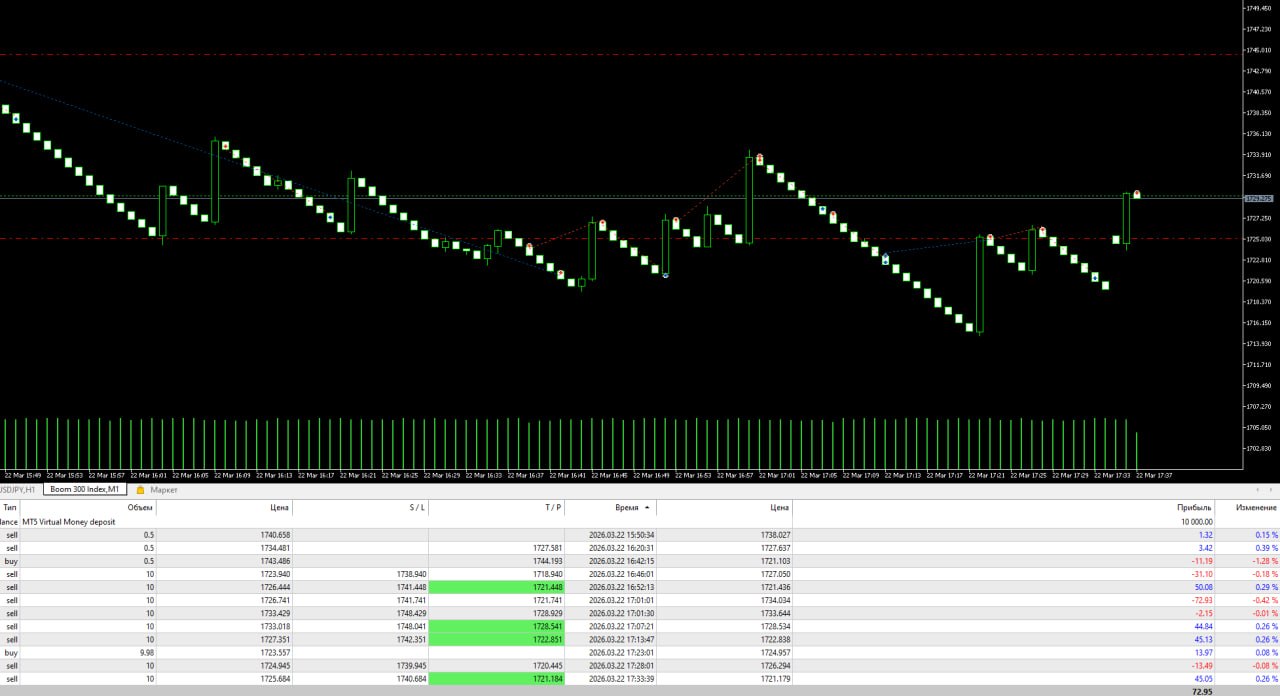This screenshot has height=696, width=1280.
Task: Click the tab scroll right arrow
Action: point(1272,490)
